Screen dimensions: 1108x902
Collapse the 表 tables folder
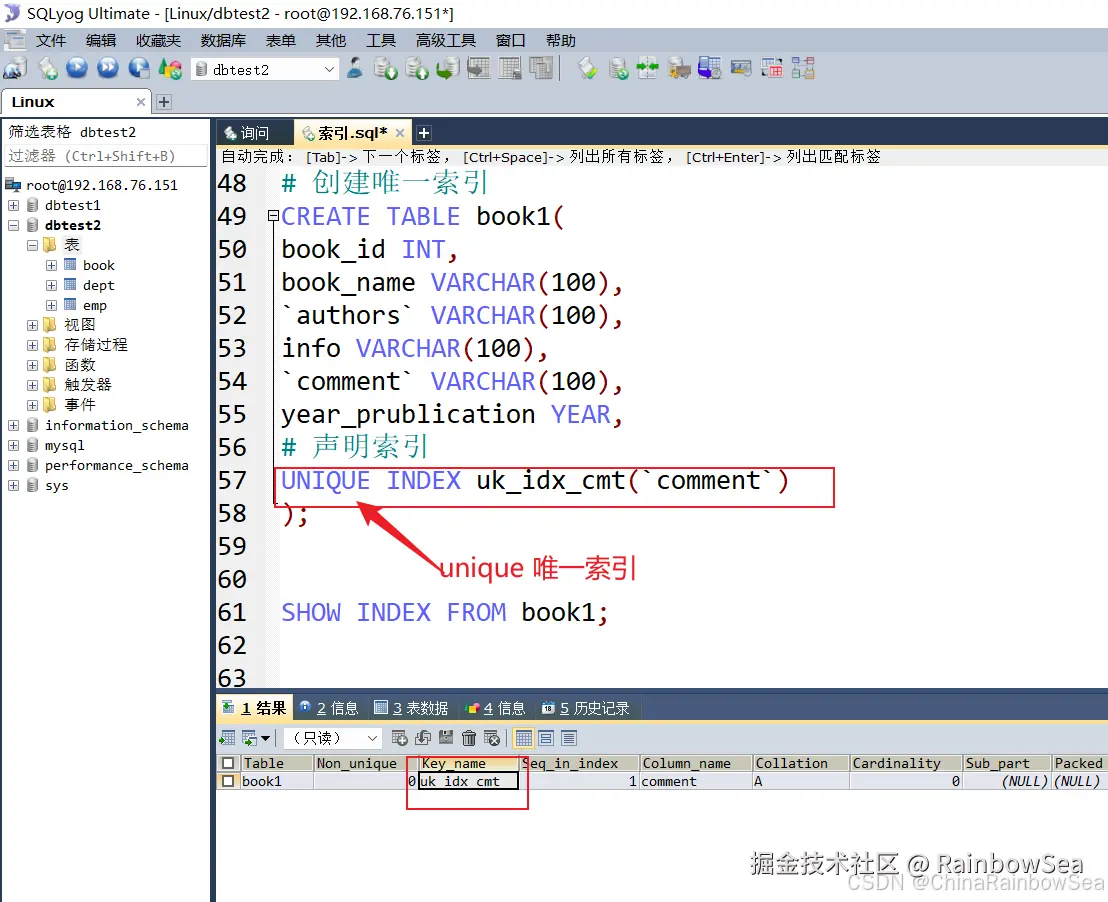pyautogui.click(x=33, y=245)
